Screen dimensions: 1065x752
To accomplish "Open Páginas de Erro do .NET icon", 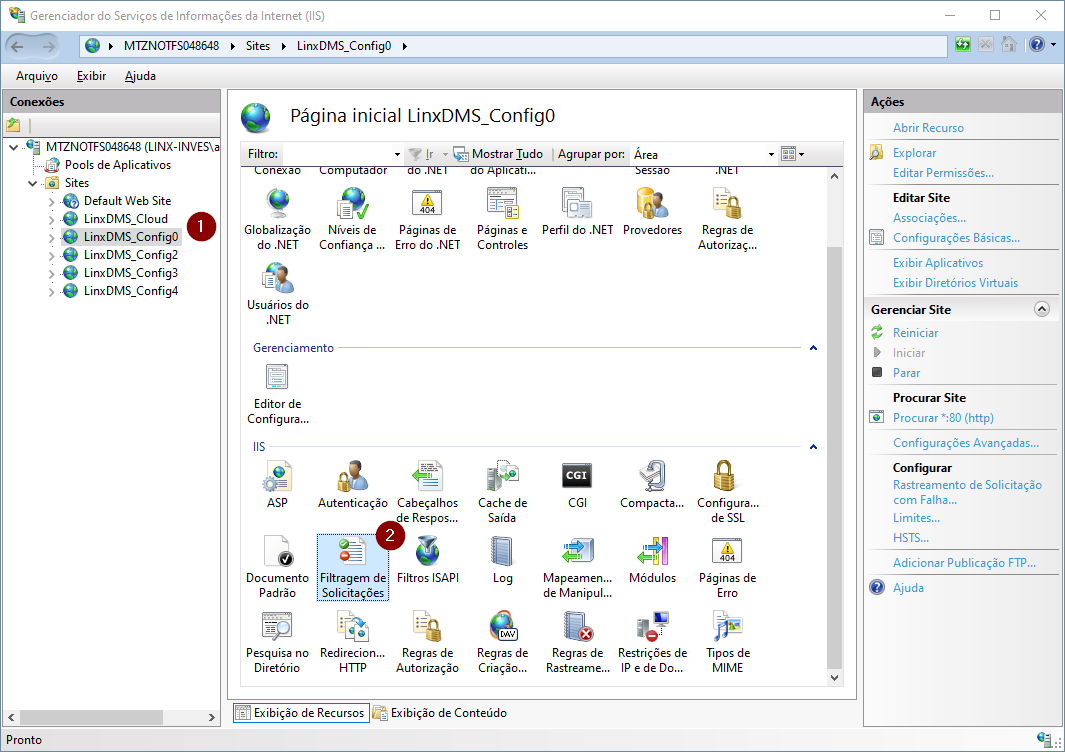I will pos(427,219).
